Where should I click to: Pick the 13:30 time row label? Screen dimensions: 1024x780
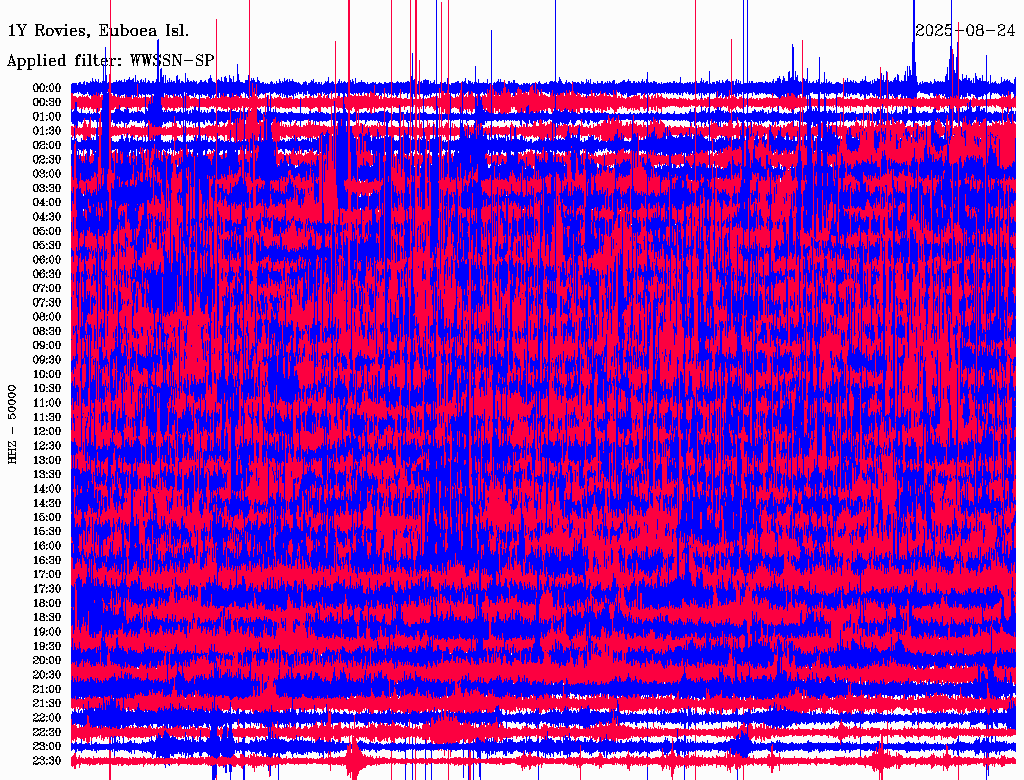click(x=47, y=475)
